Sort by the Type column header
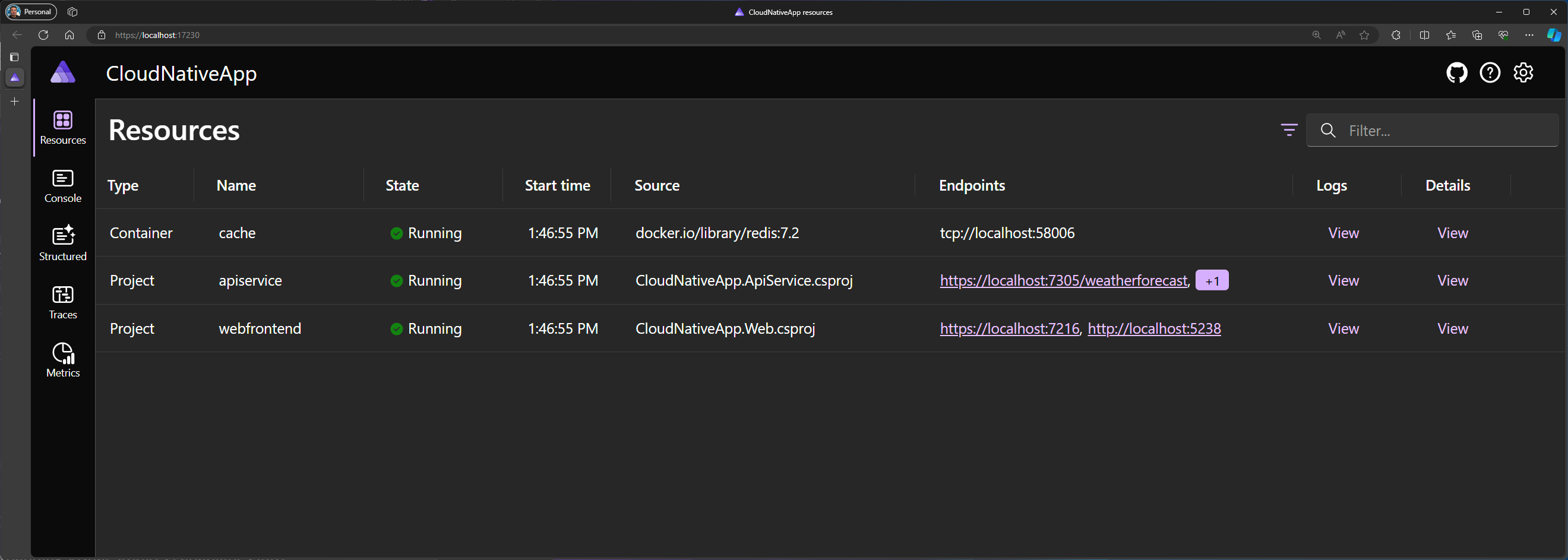Viewport: 1568px width, 560px height. (x=123, y=186)
